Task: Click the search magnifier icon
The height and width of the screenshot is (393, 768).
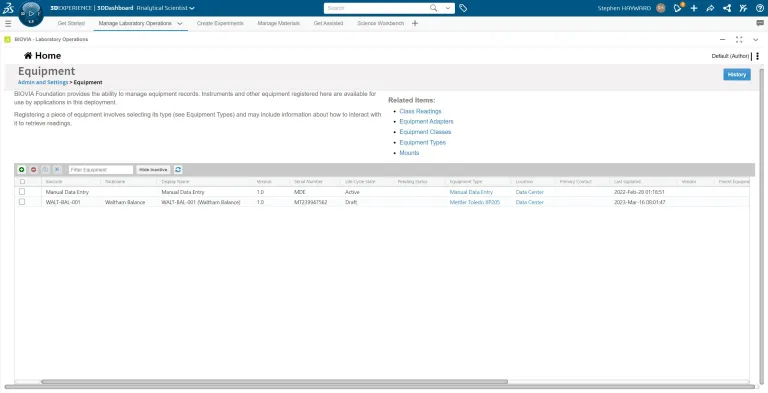Action: pos(433,8)
